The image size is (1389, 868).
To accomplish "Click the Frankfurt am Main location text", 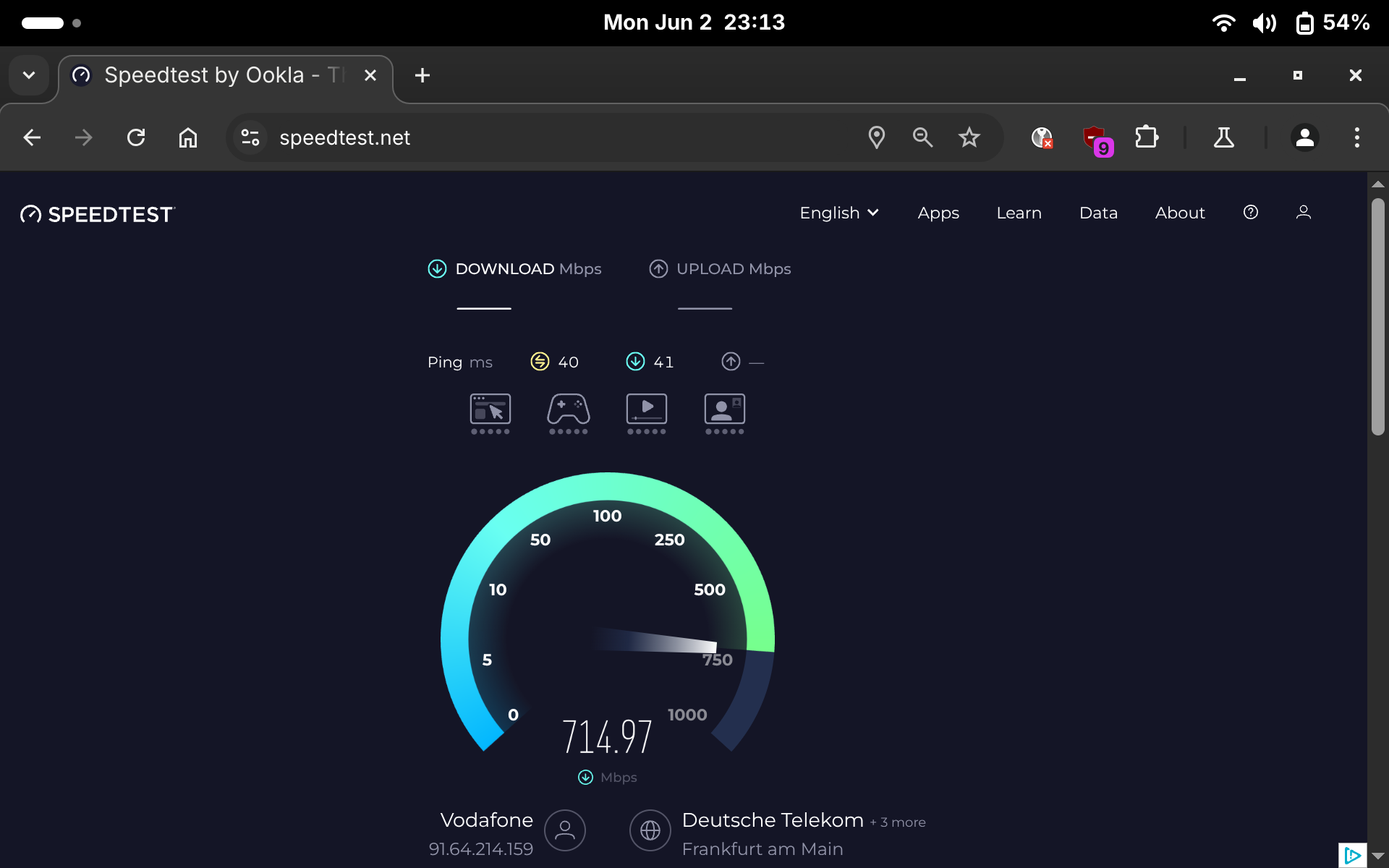I will coord(763,849).
